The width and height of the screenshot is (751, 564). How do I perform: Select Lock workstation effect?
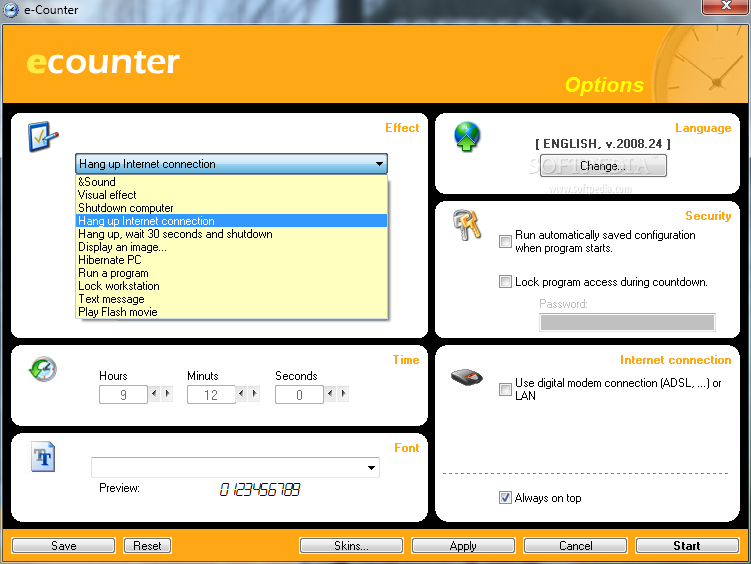click(232, 286)
